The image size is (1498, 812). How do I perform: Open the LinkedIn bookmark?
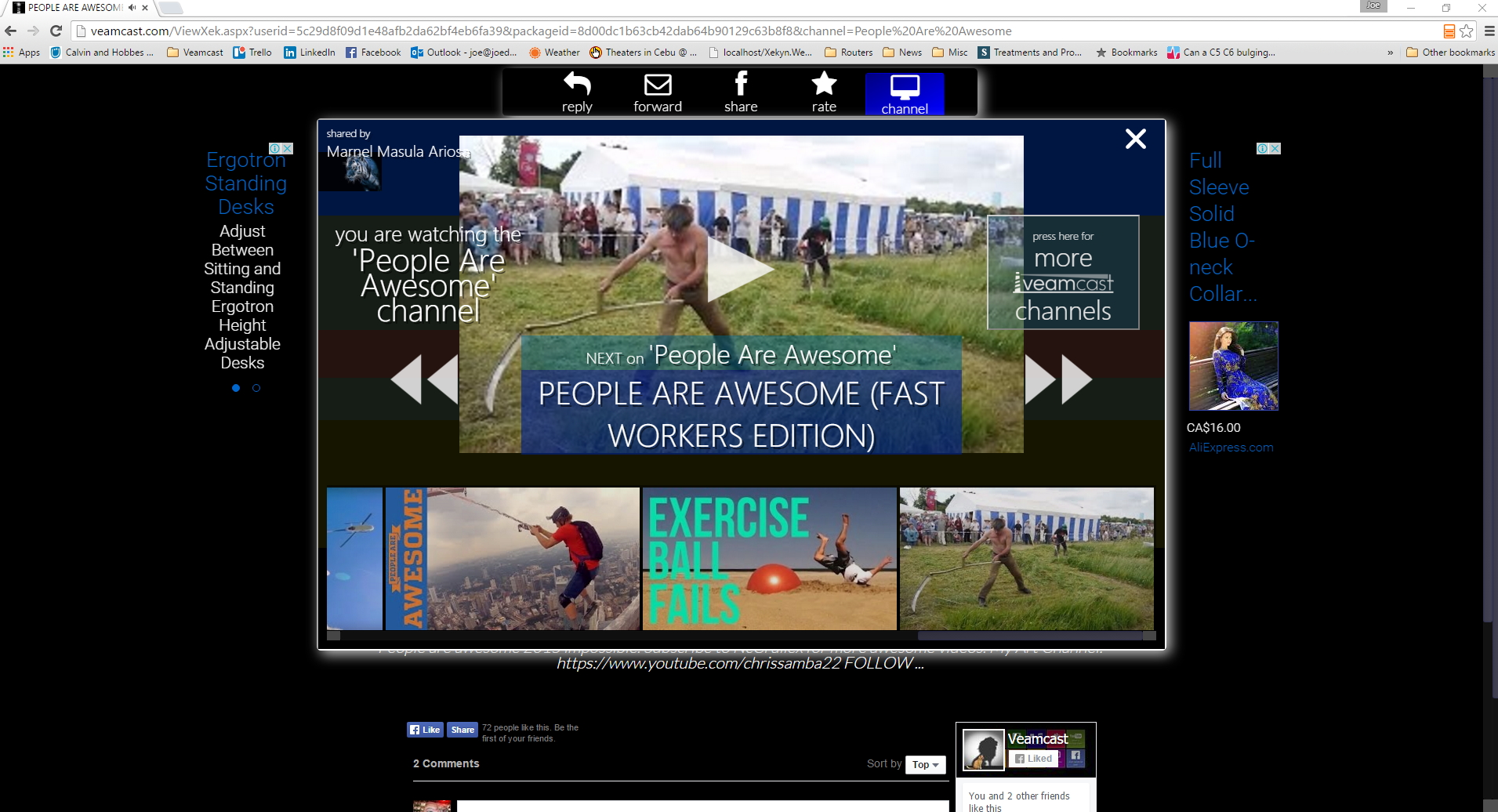pyautogui.click(x=310, y=53)
